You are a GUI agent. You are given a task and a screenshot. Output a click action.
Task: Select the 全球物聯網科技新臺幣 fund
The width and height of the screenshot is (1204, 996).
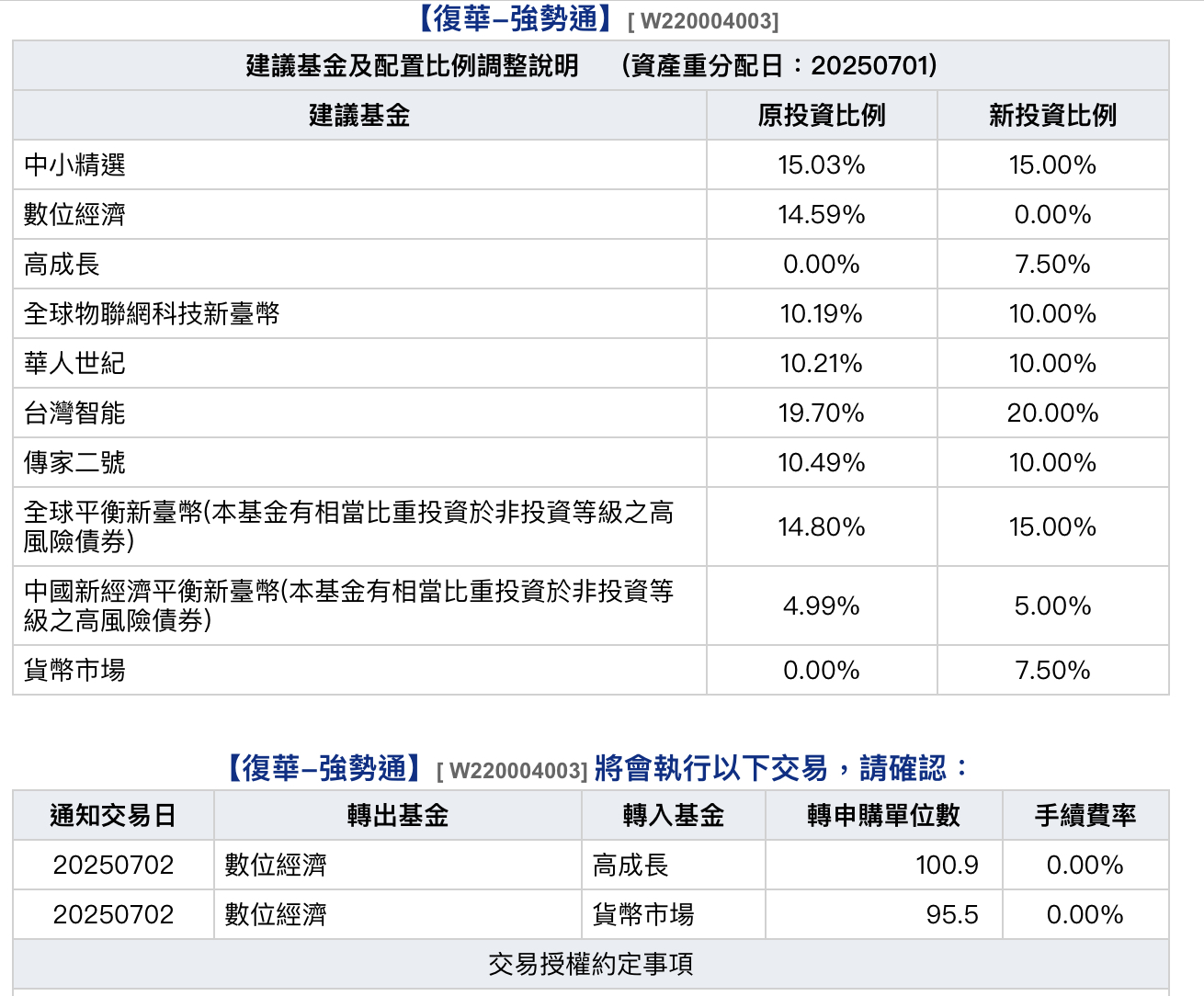pyautogui.click(x=152, y=314)
